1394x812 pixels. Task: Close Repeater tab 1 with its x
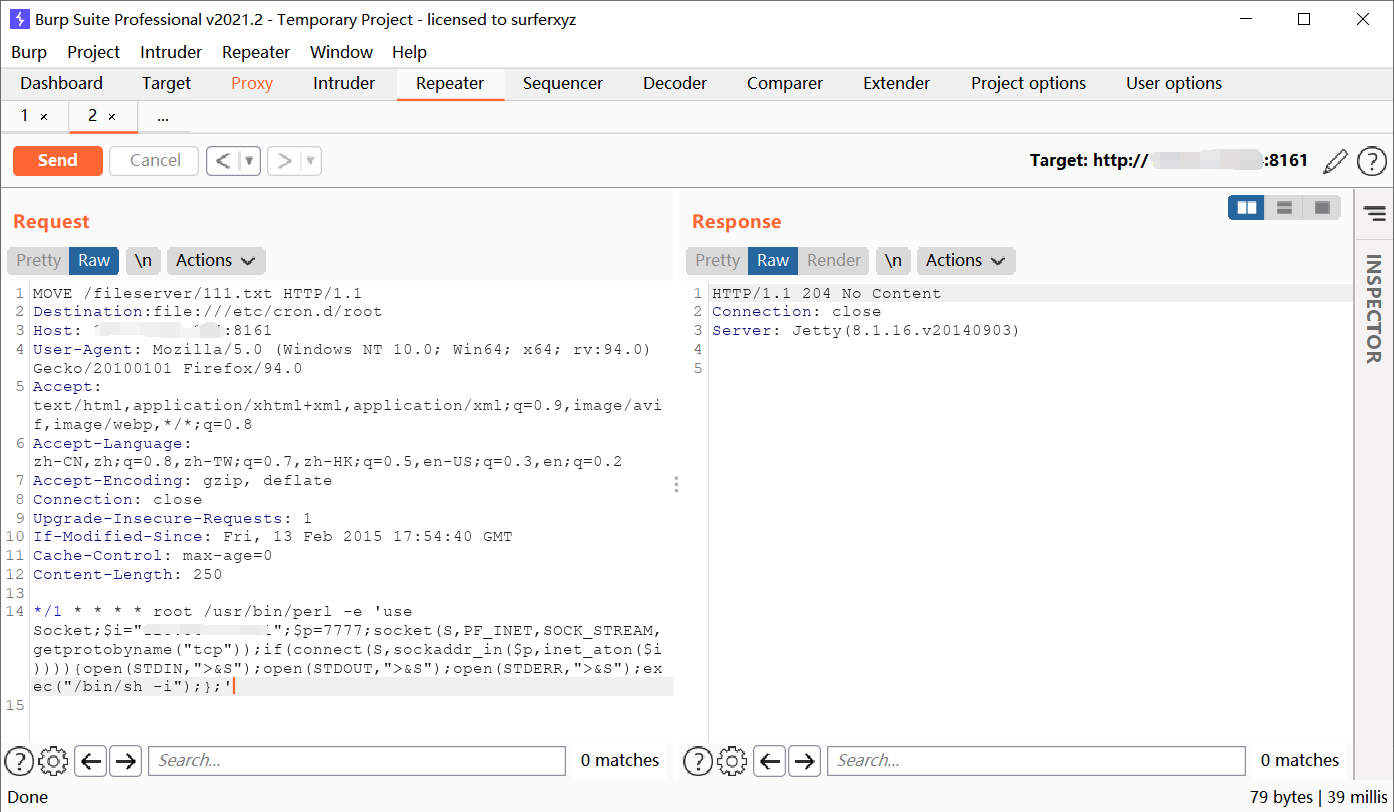pyautogui.click(x=44, y=117)
